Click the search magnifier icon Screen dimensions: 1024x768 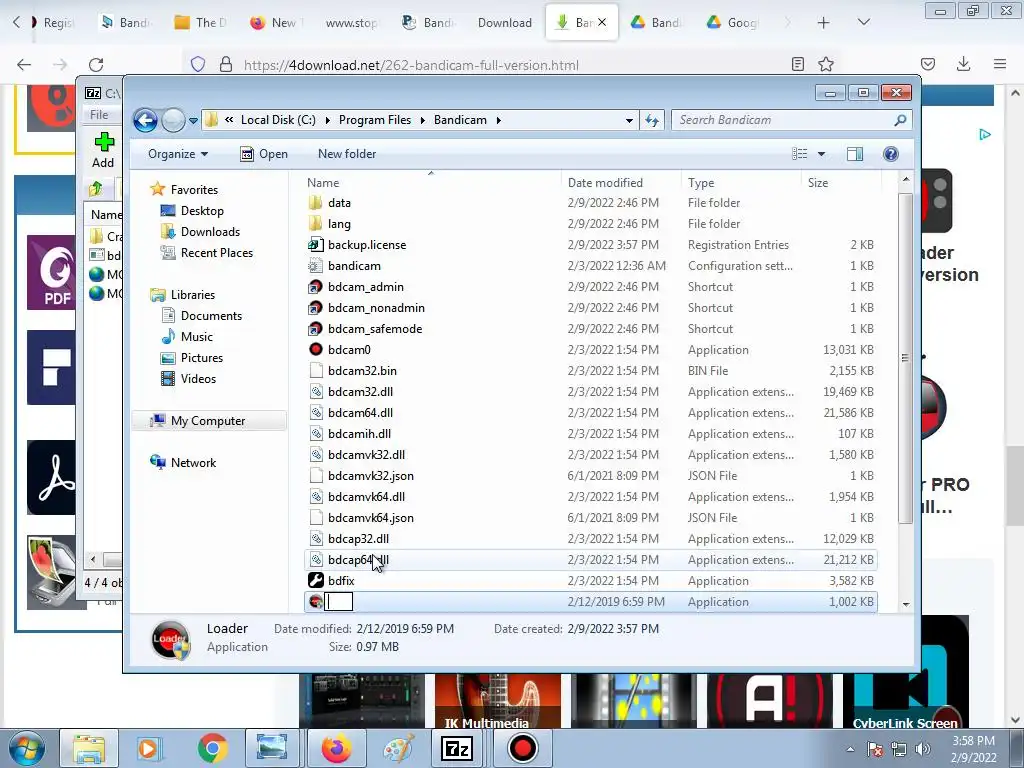pos(901,120)
